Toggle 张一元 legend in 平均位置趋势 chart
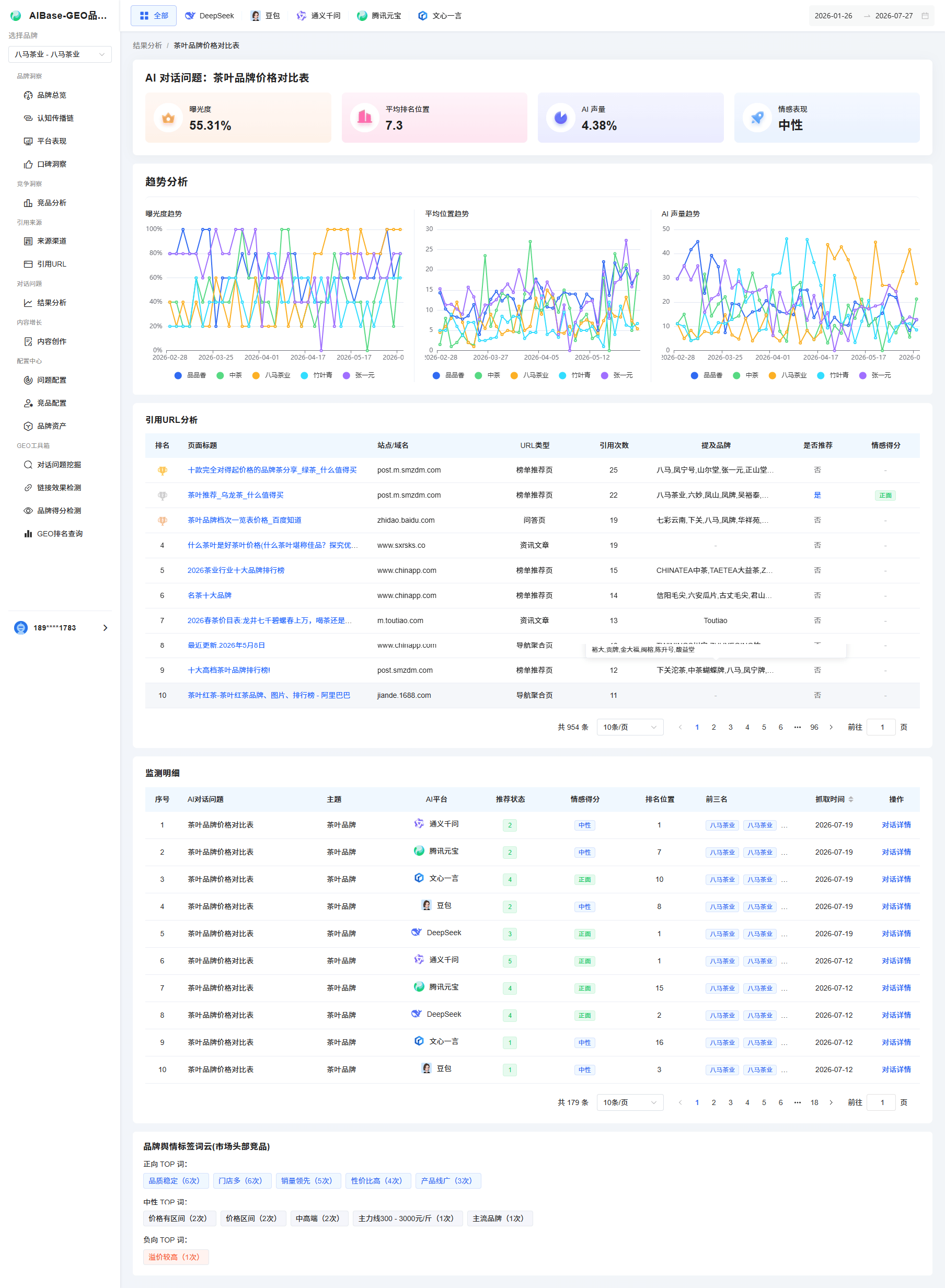This screenshot has width=945, height=1288. pyautogui.click(x=617, y=375)
